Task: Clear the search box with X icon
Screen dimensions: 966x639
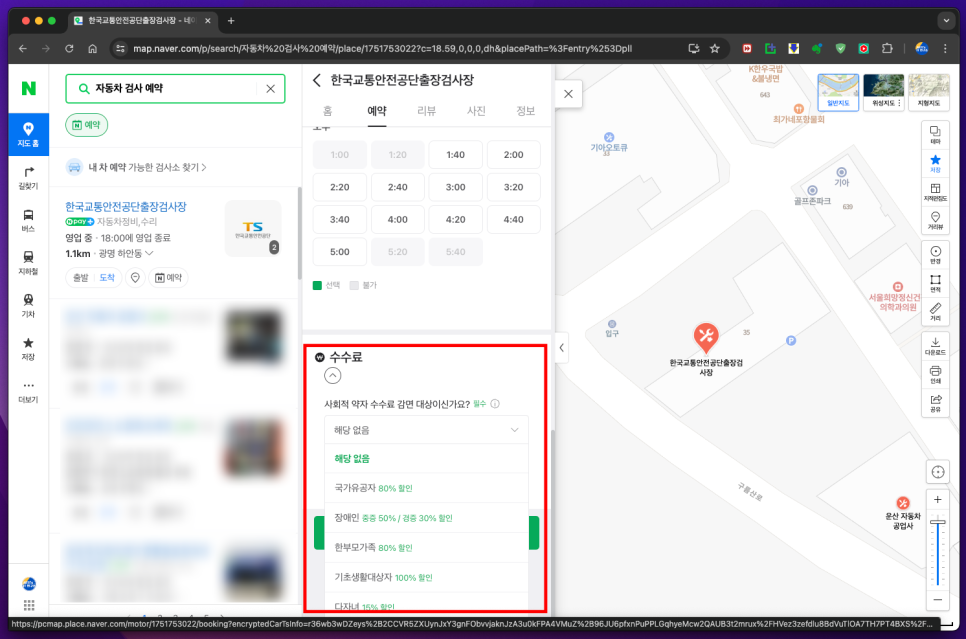Action: point(270,89)
